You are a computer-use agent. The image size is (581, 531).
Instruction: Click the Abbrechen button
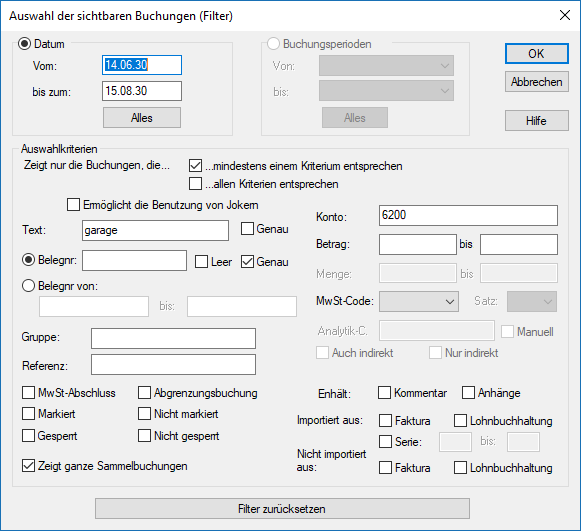pos(537,82)
